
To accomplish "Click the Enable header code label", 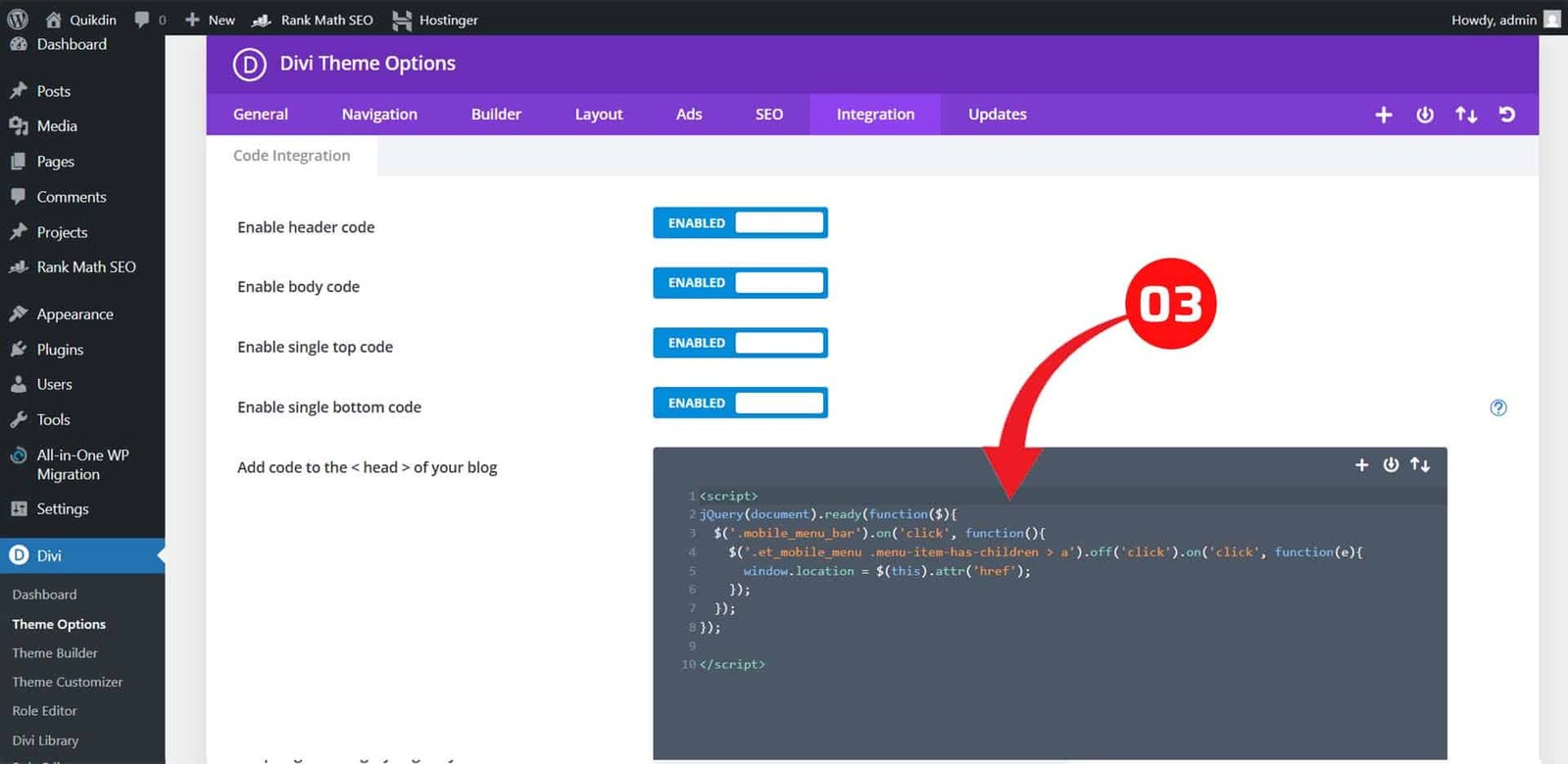I will (x=306, y=227).
